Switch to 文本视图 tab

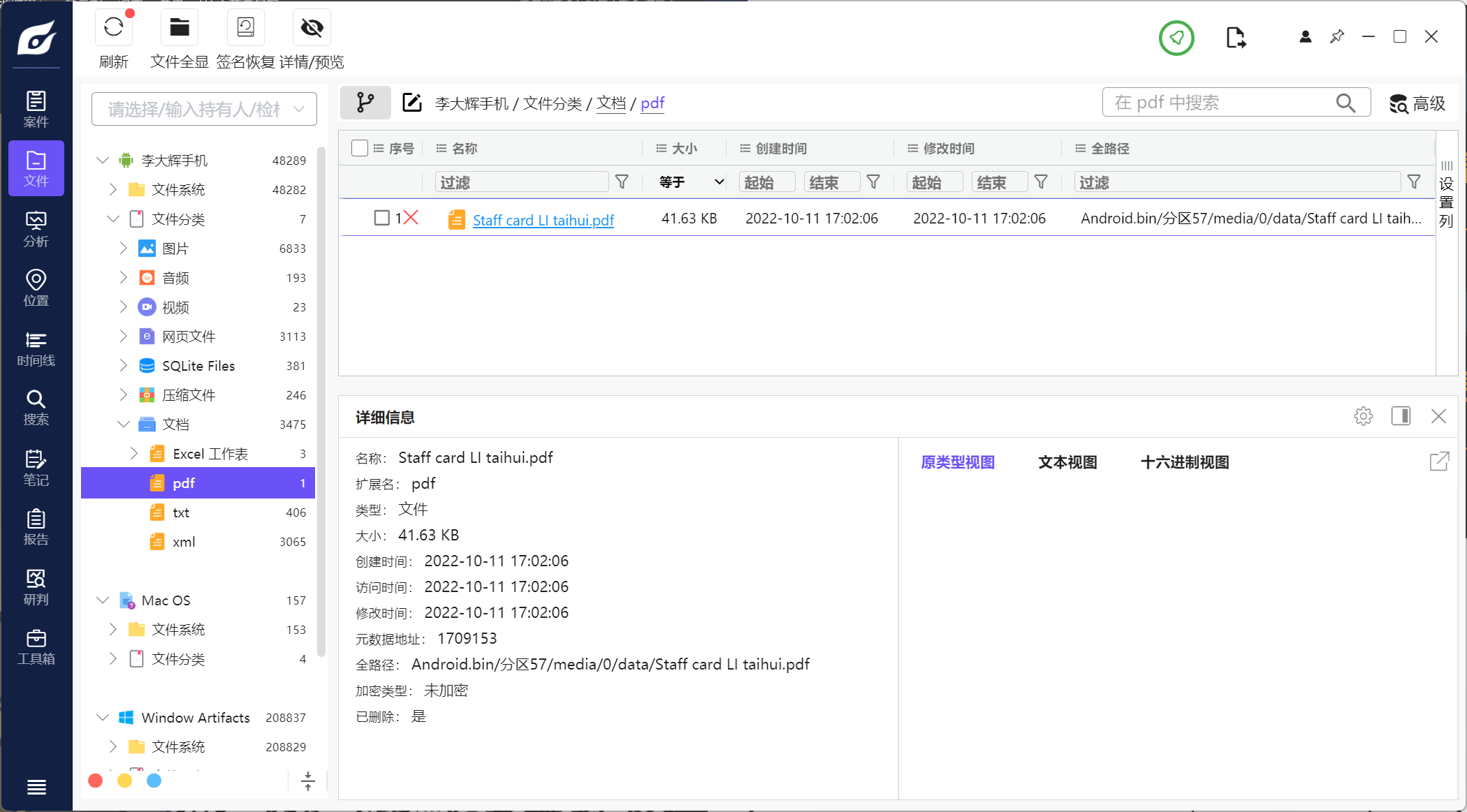(x=1067, y=462)
